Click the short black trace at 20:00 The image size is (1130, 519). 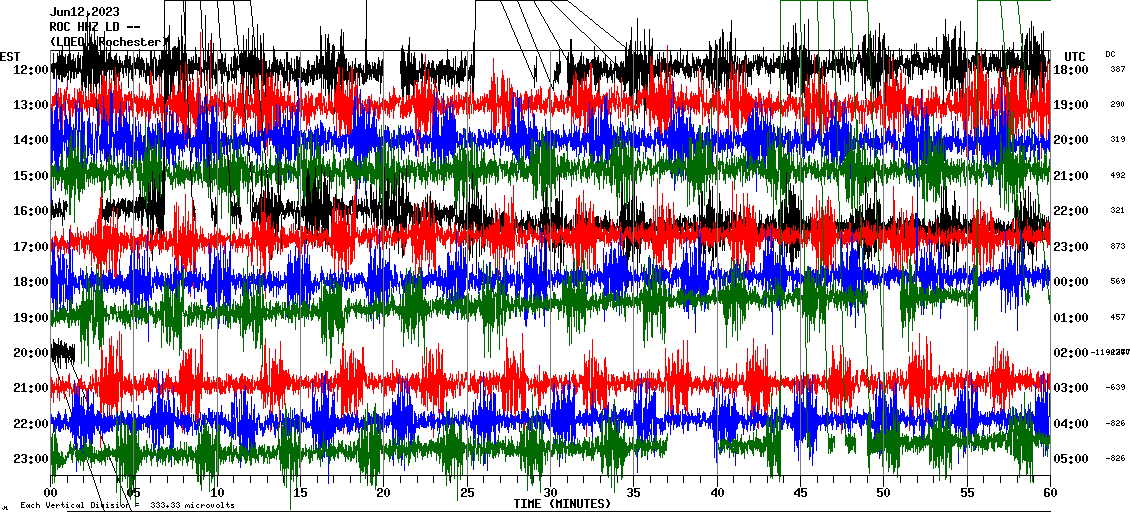tap(63, 351)
